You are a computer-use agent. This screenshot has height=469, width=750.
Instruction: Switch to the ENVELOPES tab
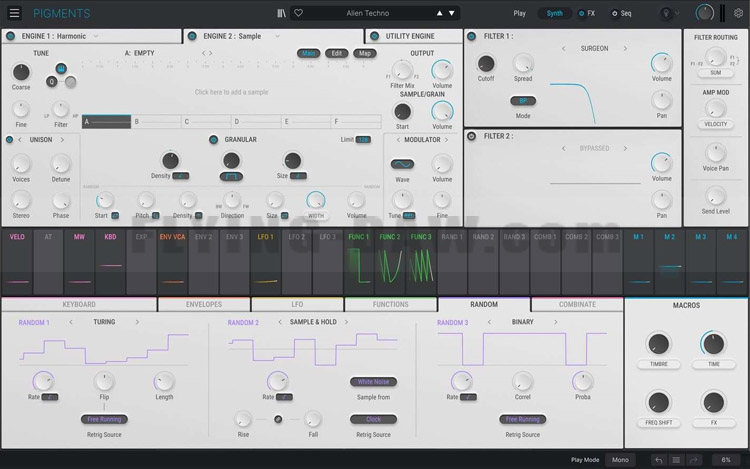coord(204,305)
